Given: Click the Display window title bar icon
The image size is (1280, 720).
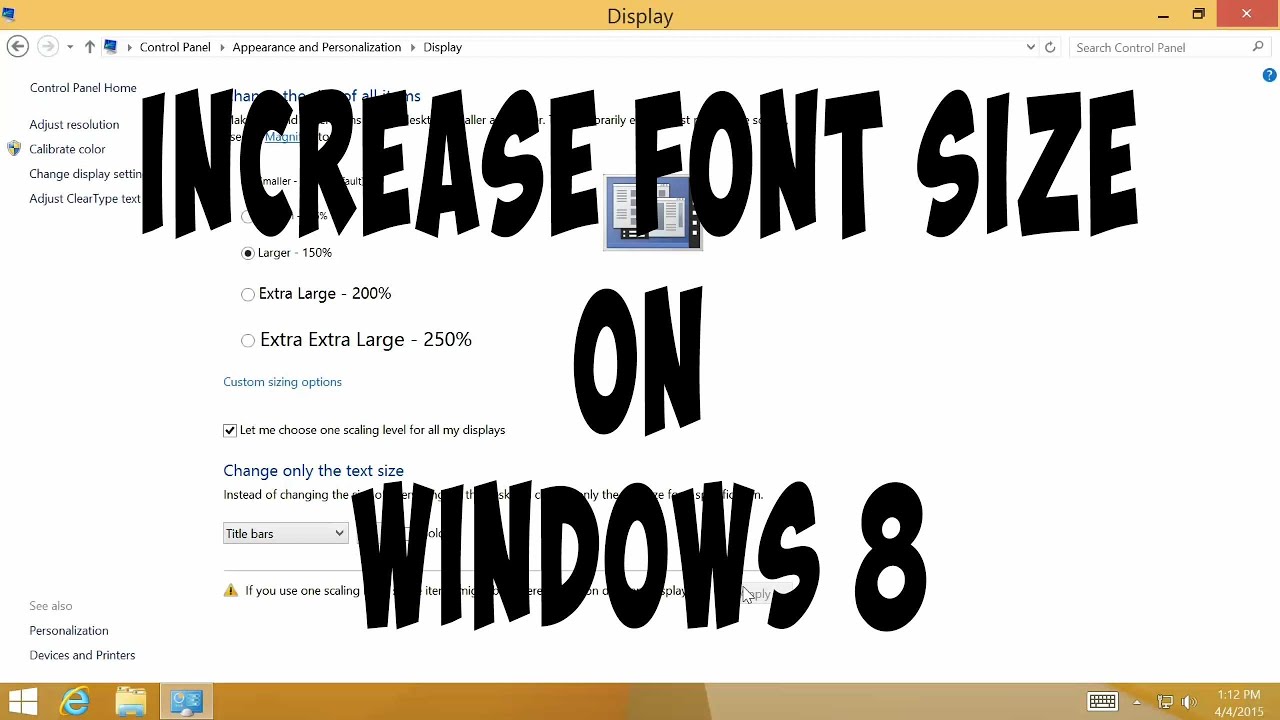Looking at the screenshot, I should click(x=9, y=14).
